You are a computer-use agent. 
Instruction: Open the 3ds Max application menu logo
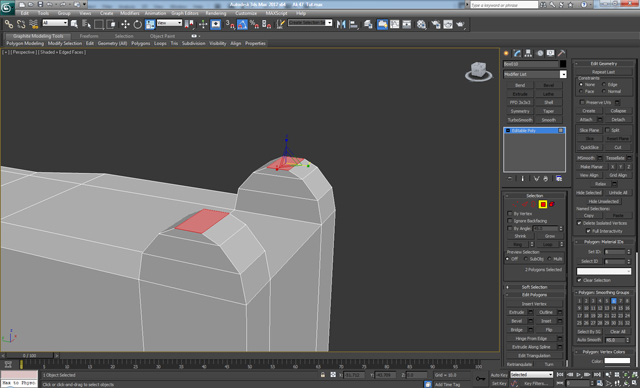(7, 7)
